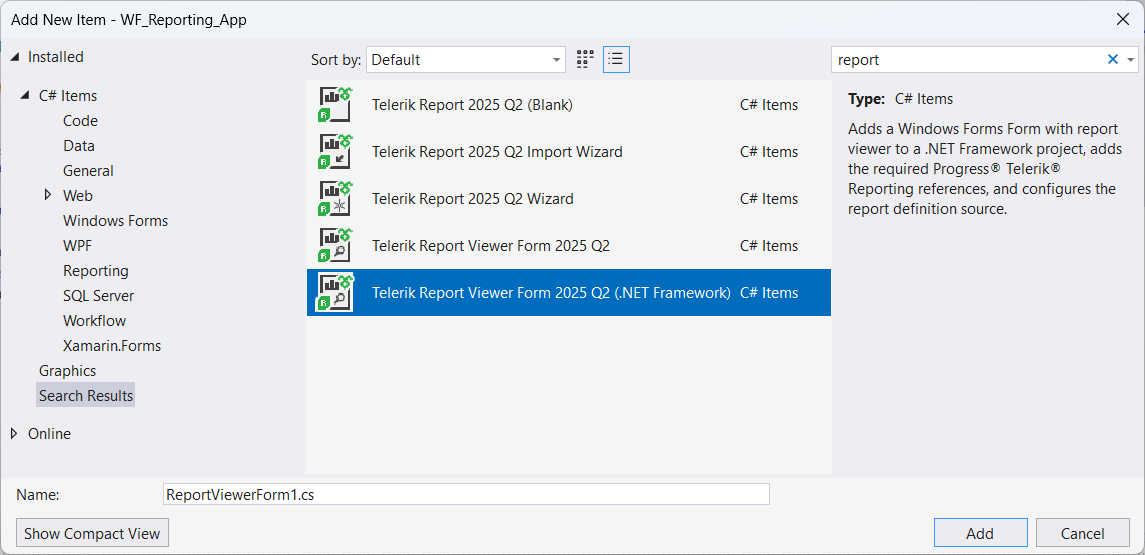The width and height of the screenshot is (1145, 555).
Task: Clear the search box with the X
Action: pyautogui.click(x=1113, y=60)
